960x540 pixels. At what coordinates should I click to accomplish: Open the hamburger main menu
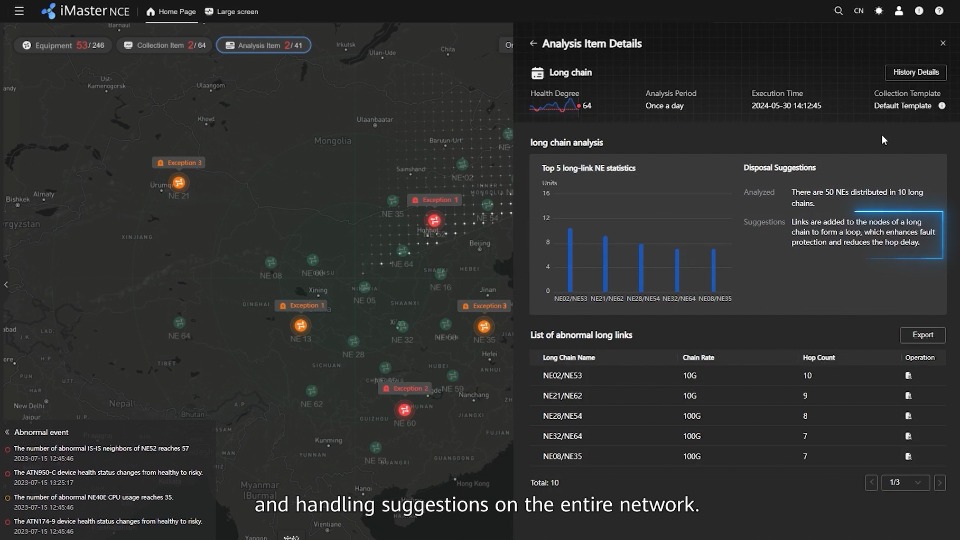click(19, 11)
